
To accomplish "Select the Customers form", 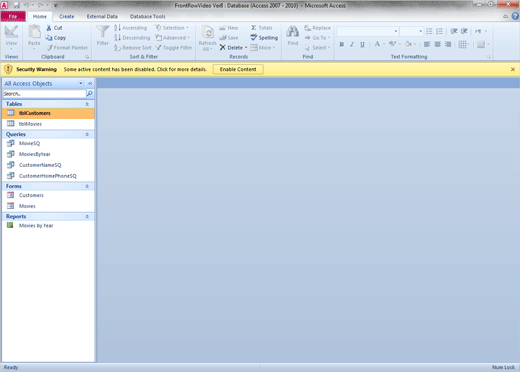I will click(48, 195).
